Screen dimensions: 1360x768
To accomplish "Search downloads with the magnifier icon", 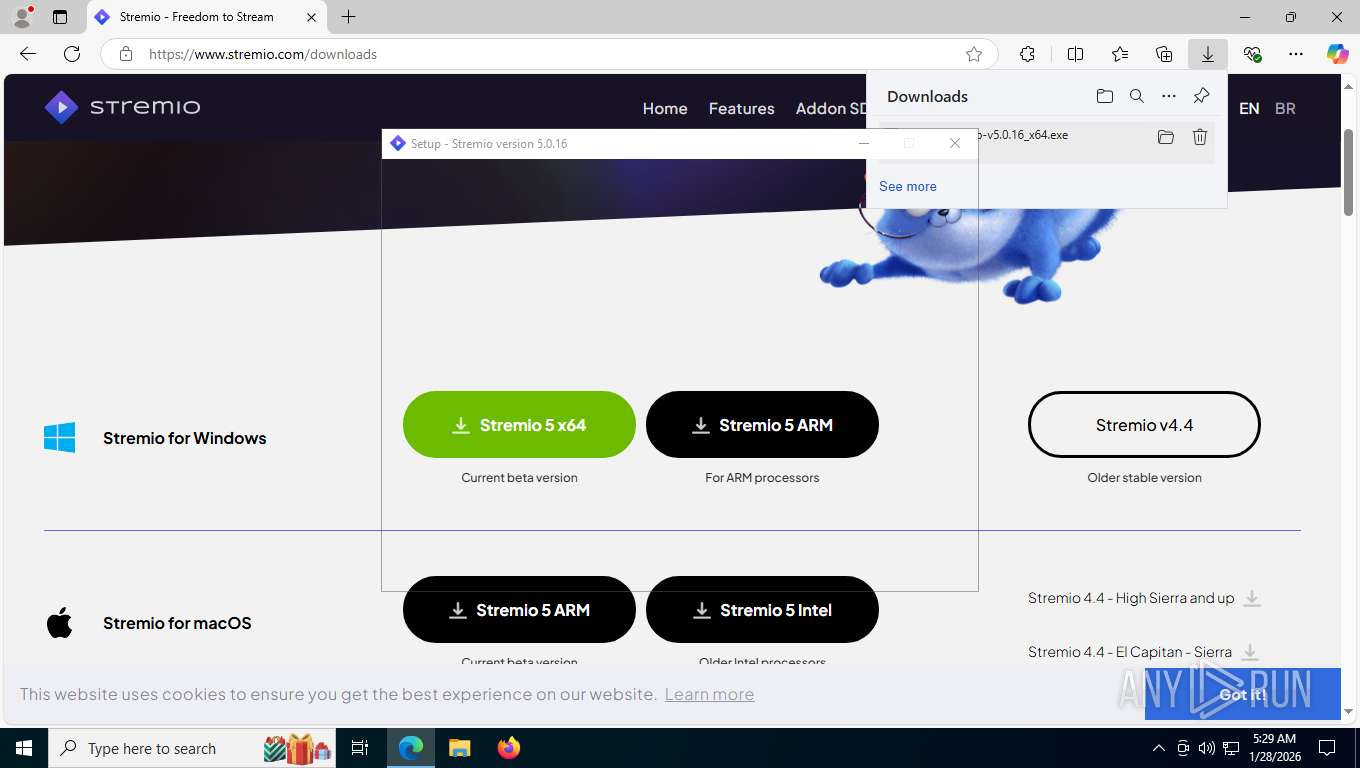I will pos(1137,96).
